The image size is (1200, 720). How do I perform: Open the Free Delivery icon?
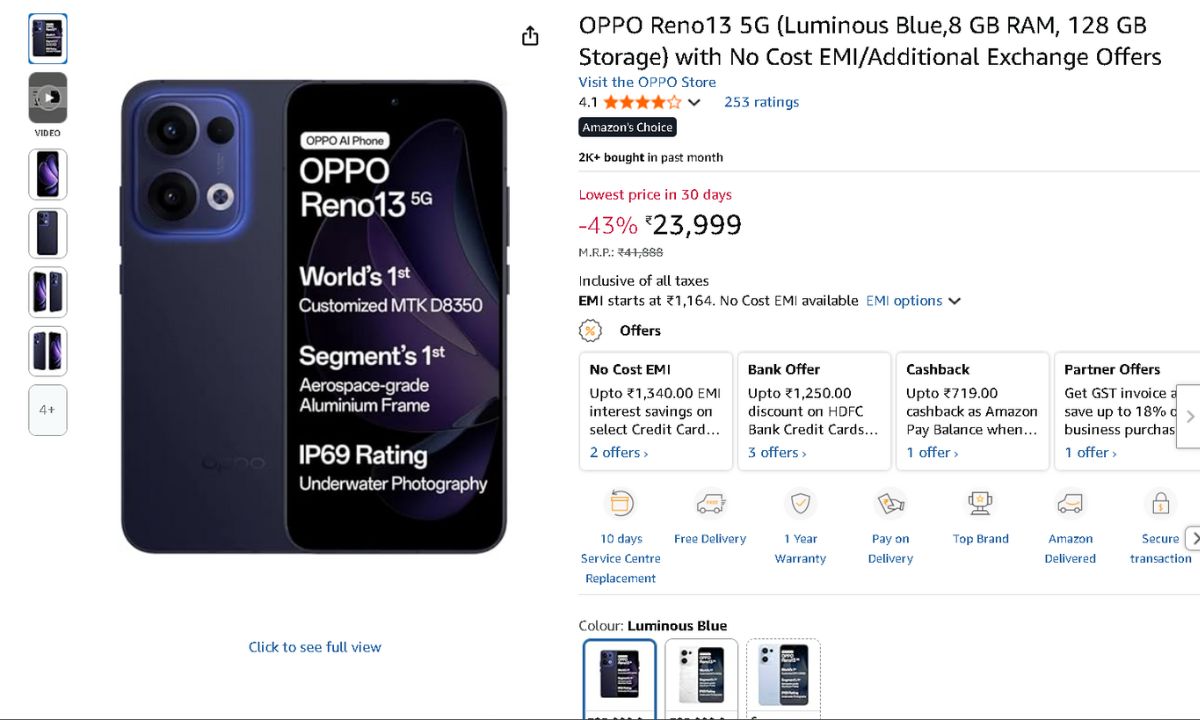(x=710, y=504)
